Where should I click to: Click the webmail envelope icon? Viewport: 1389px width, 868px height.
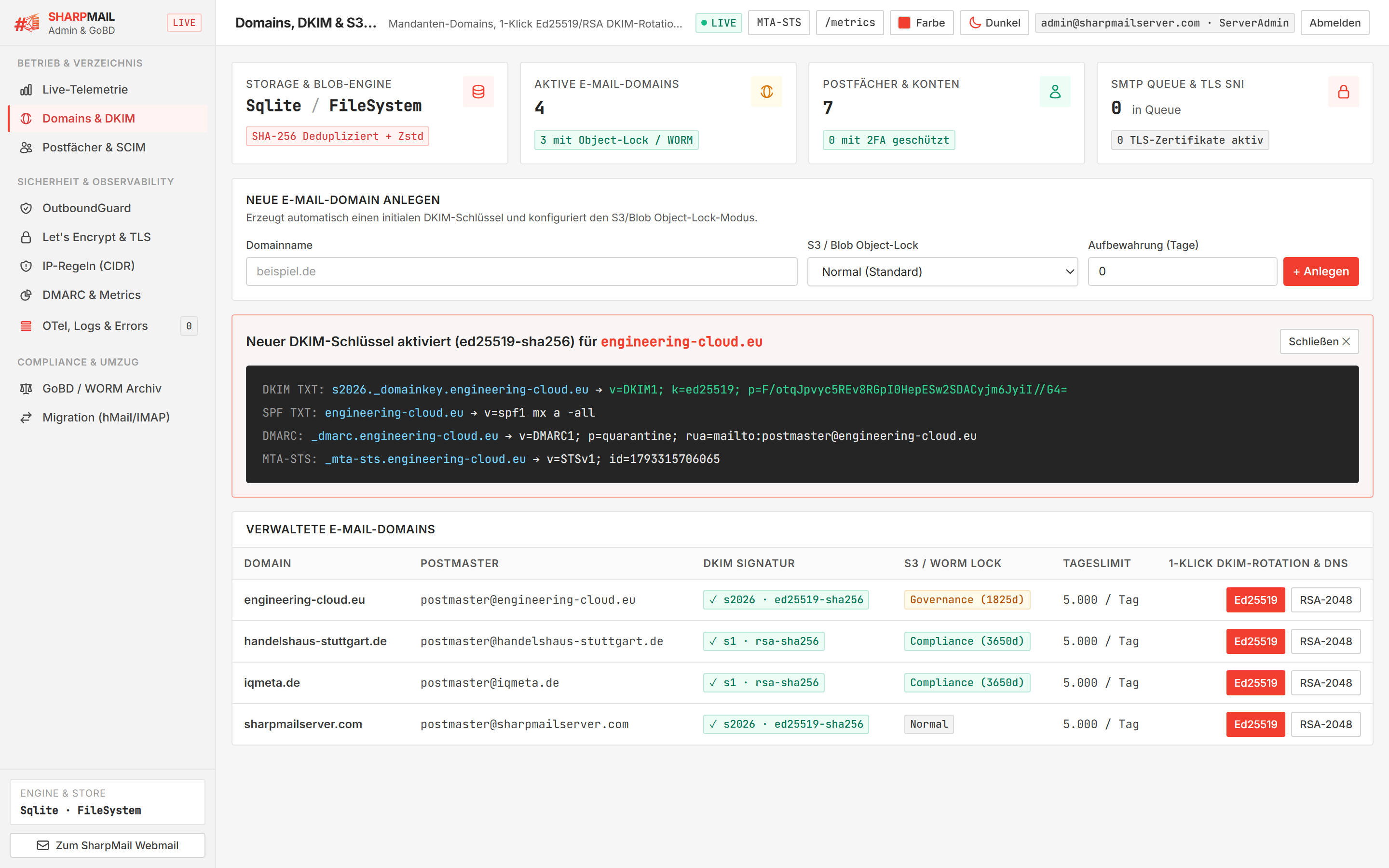click(x=43, y=846)
